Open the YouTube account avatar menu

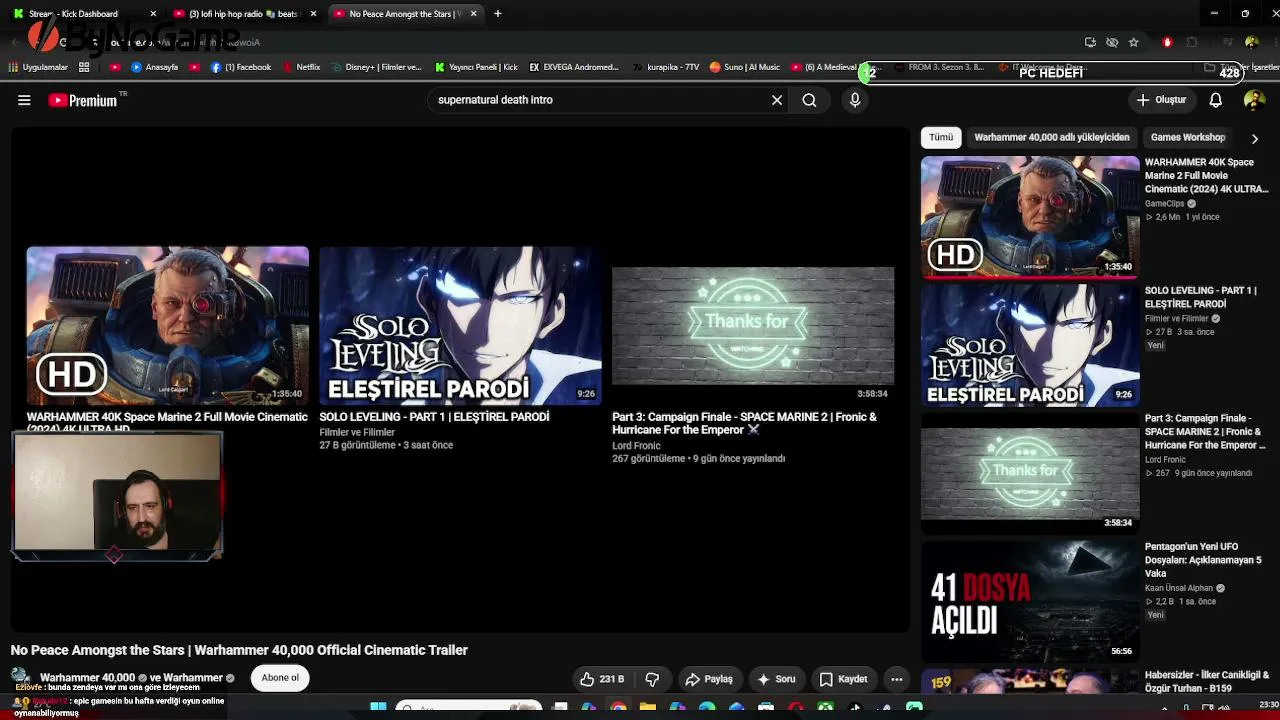1254,100
